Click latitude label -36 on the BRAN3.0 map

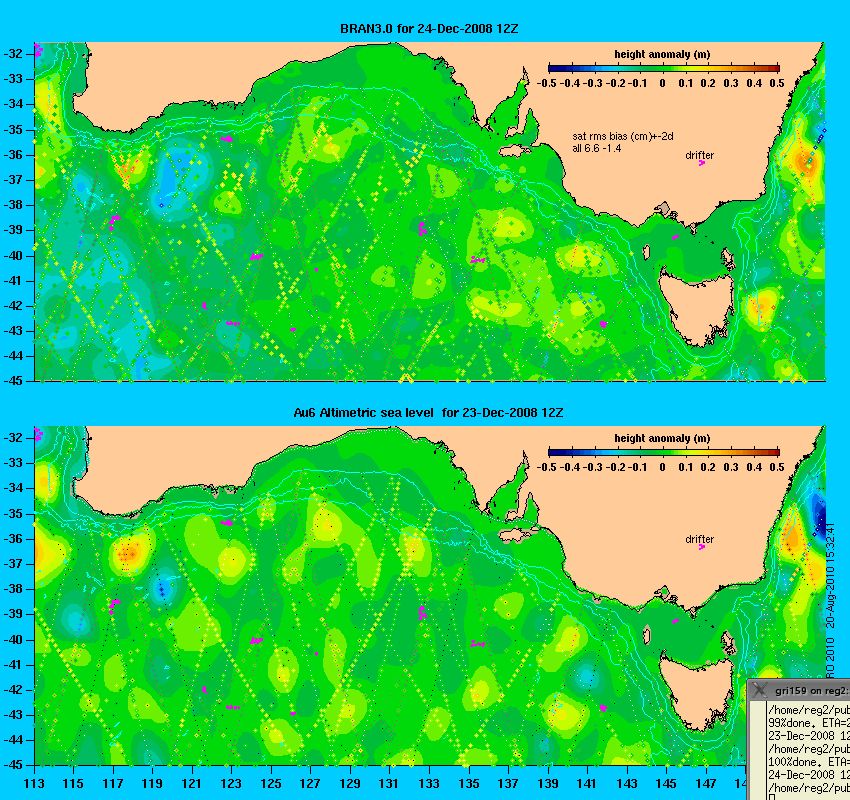13,155
